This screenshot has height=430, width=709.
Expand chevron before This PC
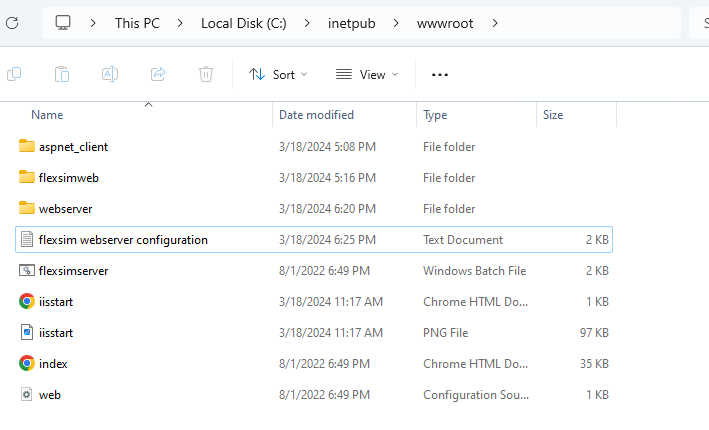click(x=93, y=23)
